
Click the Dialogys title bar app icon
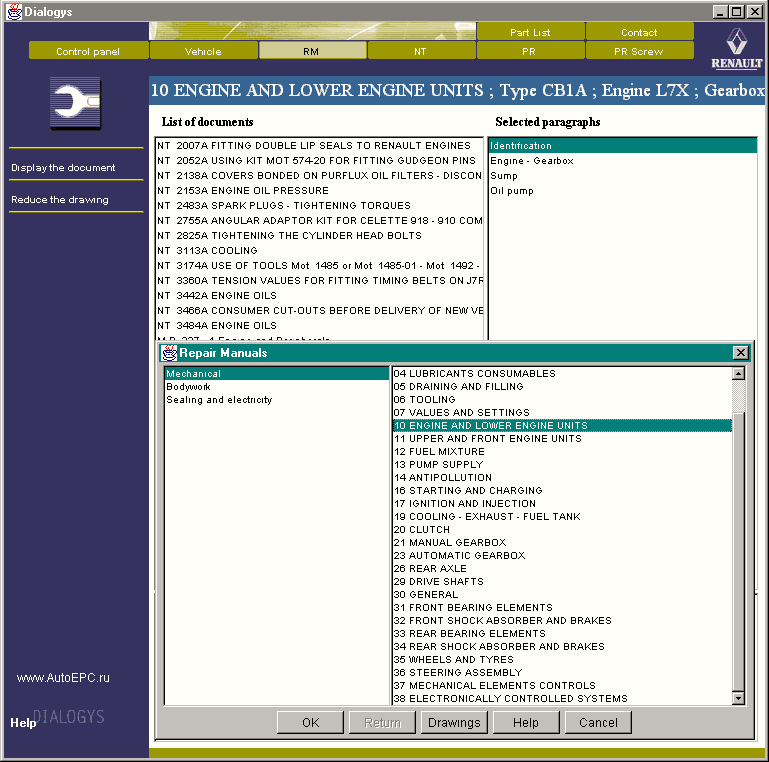(x=14, y=12)
